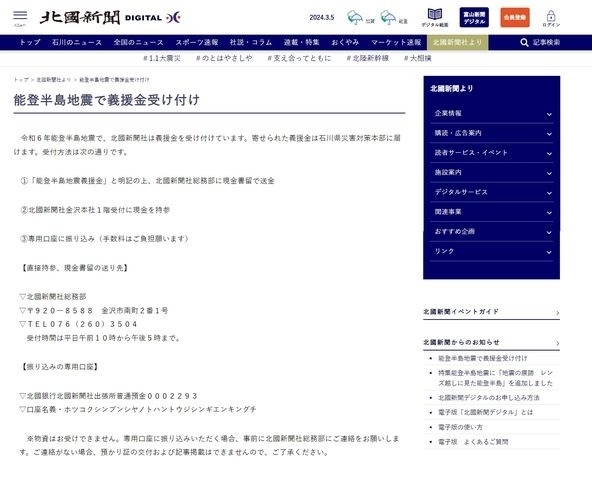Click the 記事検索 label

546,42
